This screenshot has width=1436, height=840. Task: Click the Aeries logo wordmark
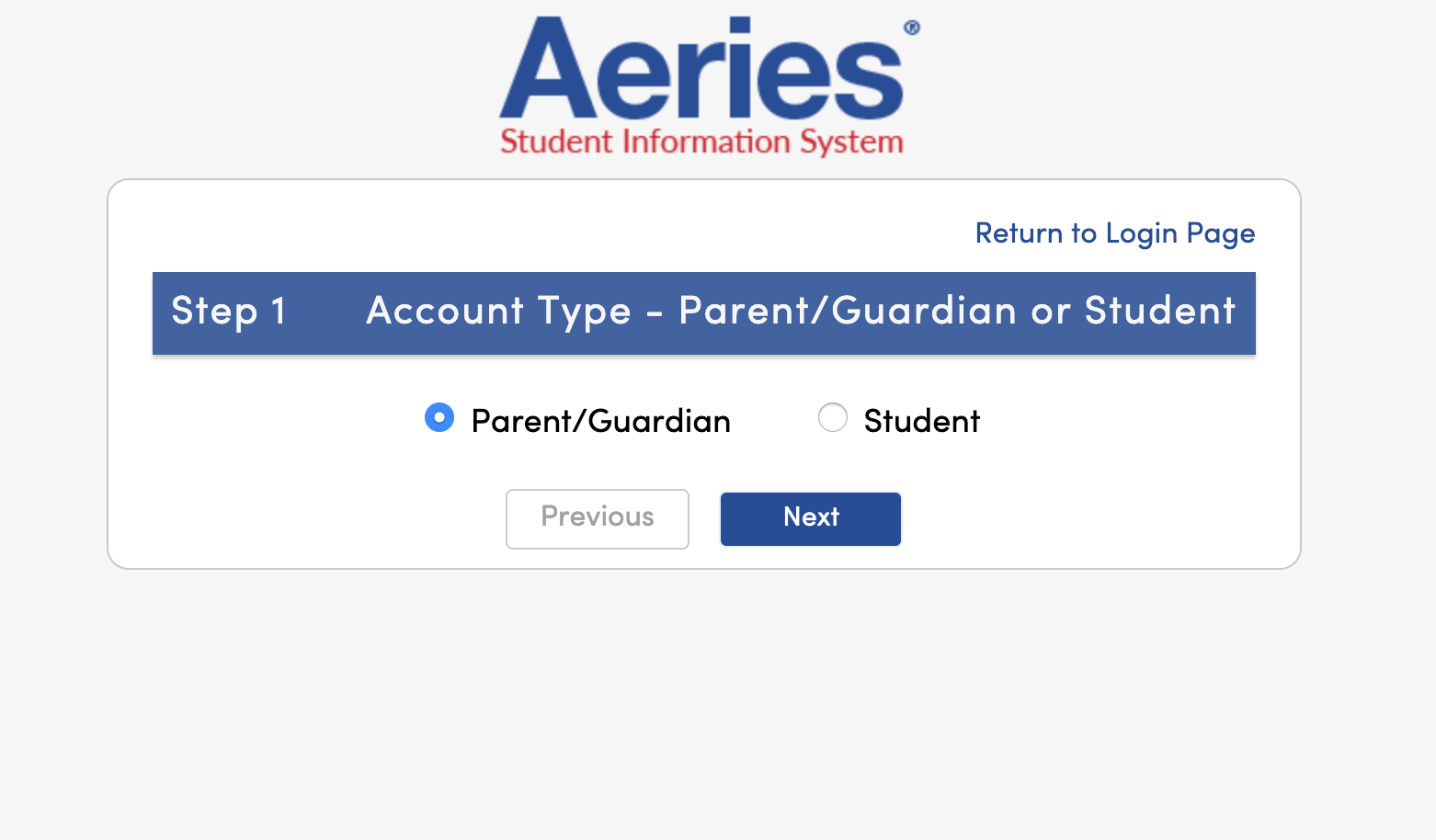point(702,72)
